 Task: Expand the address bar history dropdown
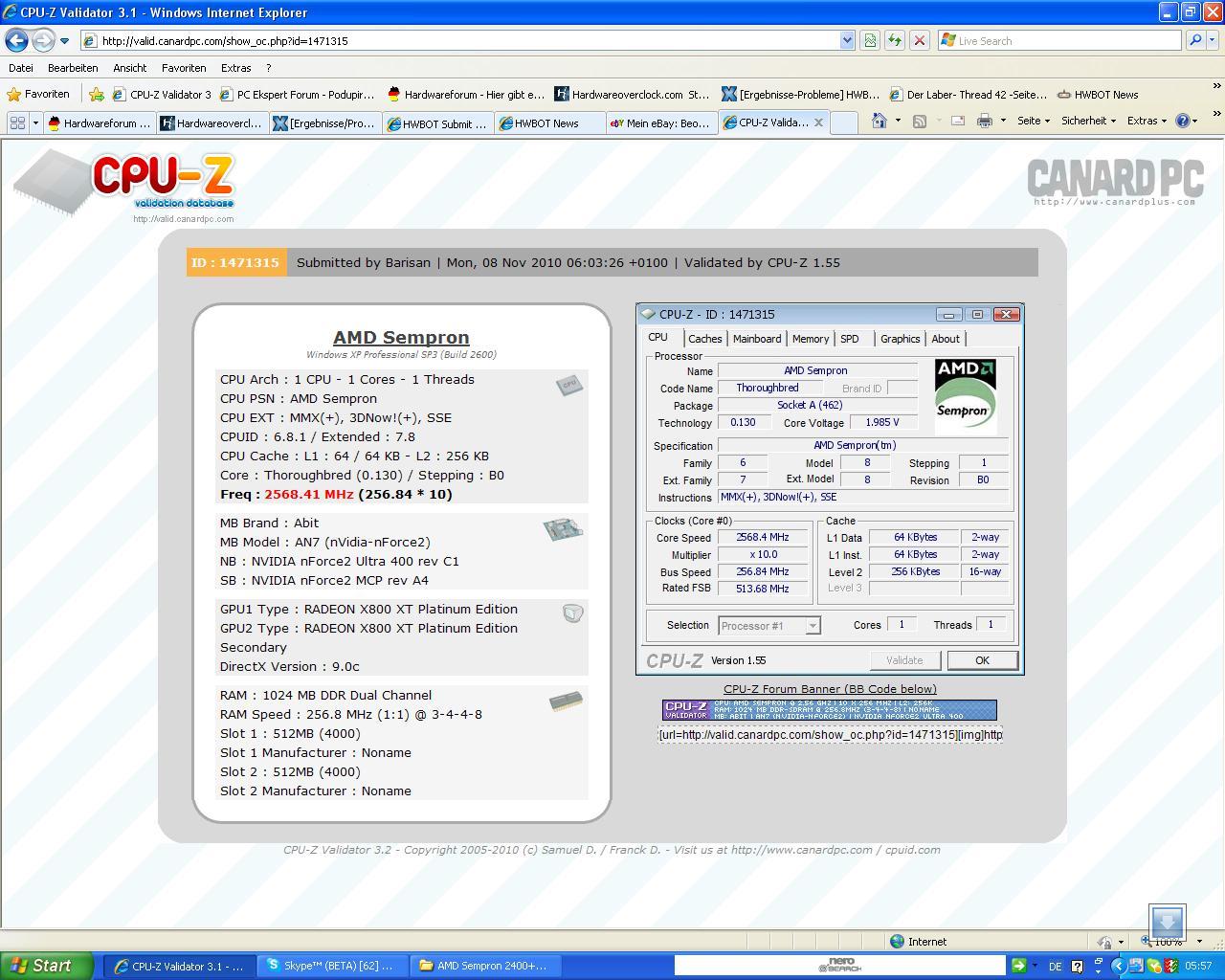[847, 40]
